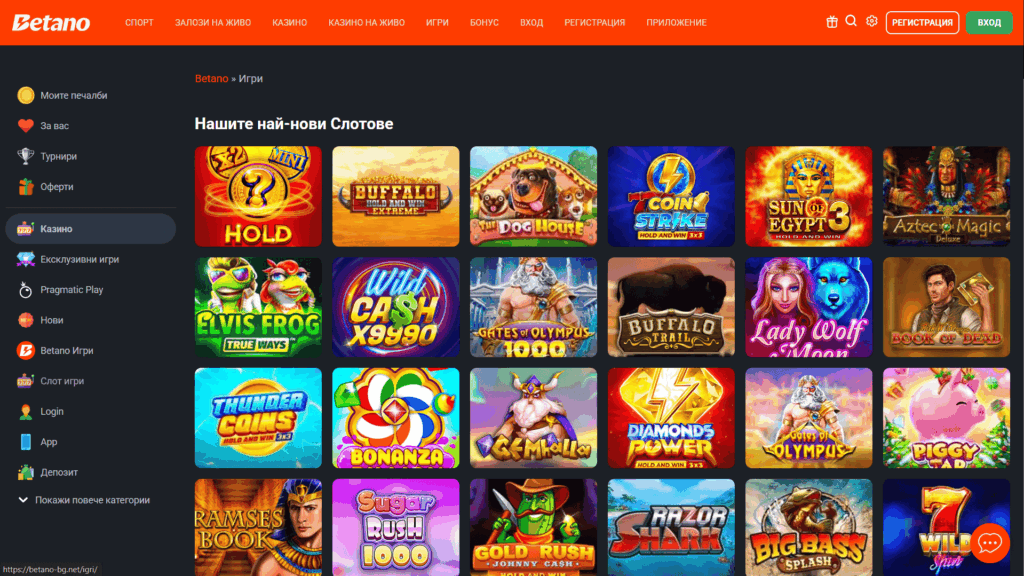Click the coin icon beside Моите печалби

click(x=25, y=95)
